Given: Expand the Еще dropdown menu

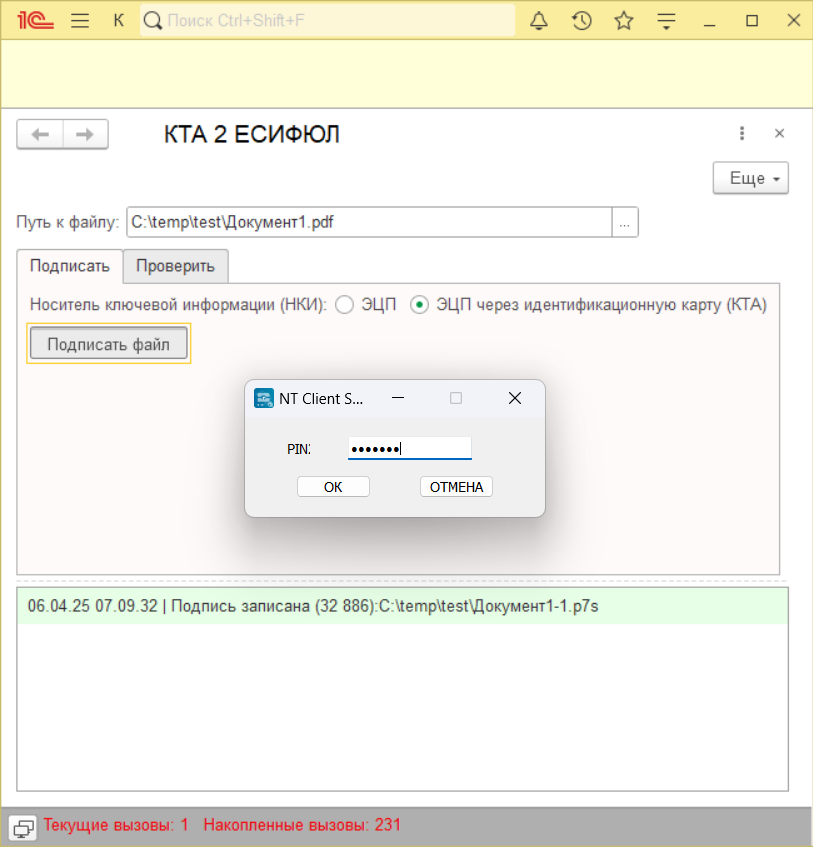Looking at the screenshot, I should click(x=750, y=178).
